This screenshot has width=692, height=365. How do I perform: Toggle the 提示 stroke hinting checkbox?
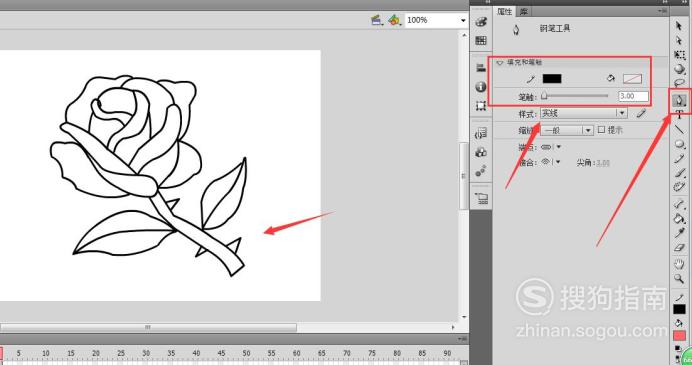point(601,130)
